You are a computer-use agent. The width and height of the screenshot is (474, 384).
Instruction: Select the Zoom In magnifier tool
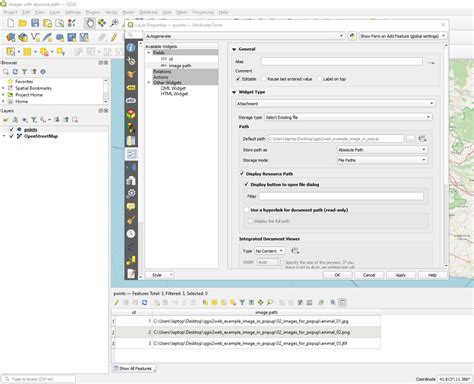pyautogui.click(x=114, y=23)
